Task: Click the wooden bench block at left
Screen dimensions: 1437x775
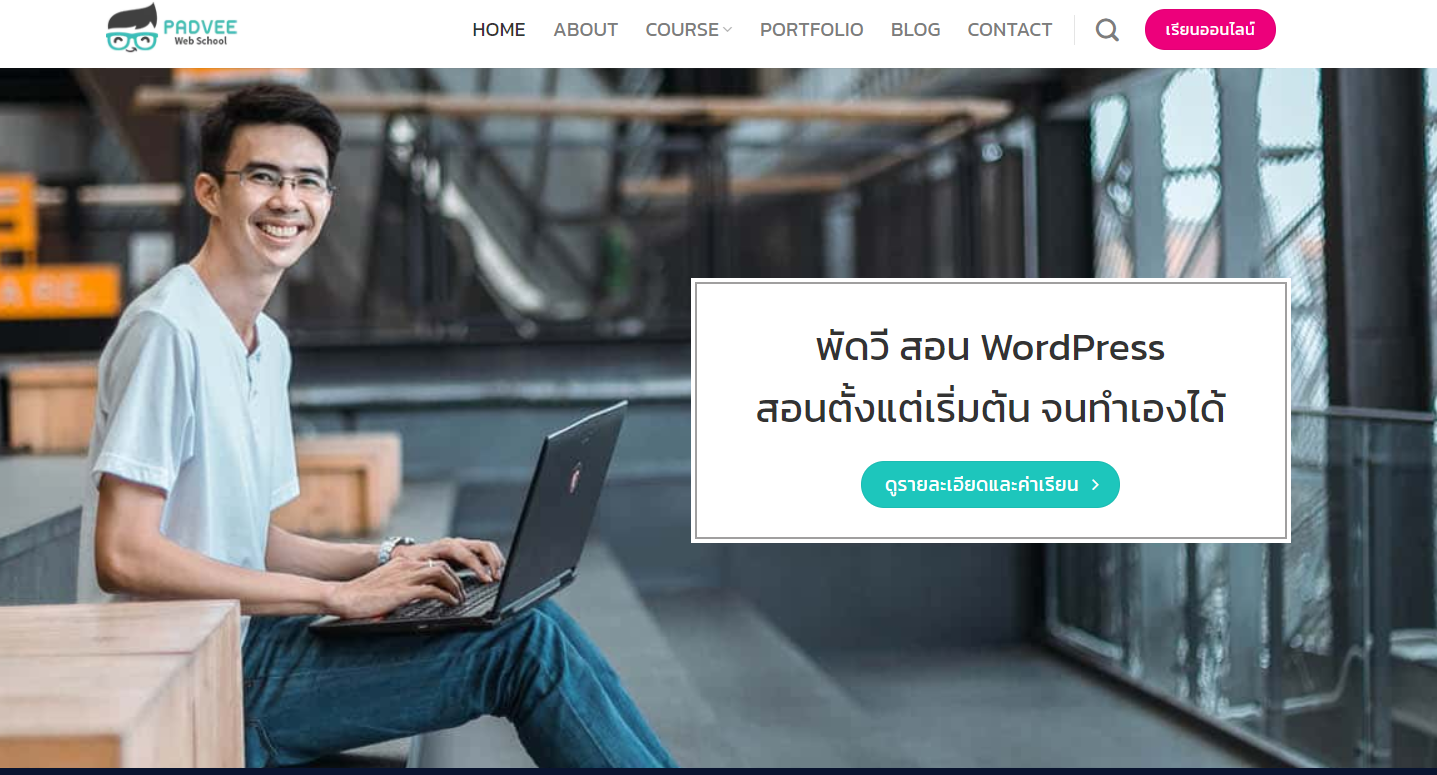Action: click(120, 685)
